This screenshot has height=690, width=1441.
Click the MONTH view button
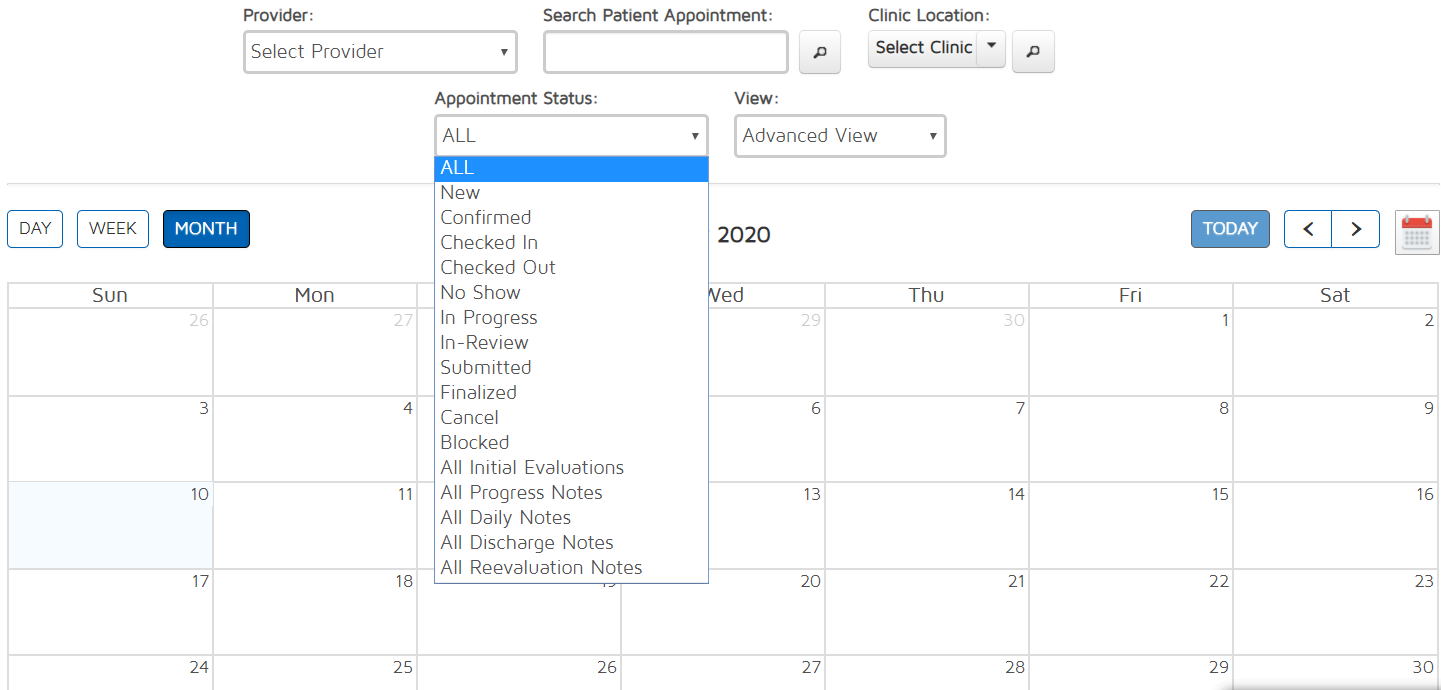(206, 229)
